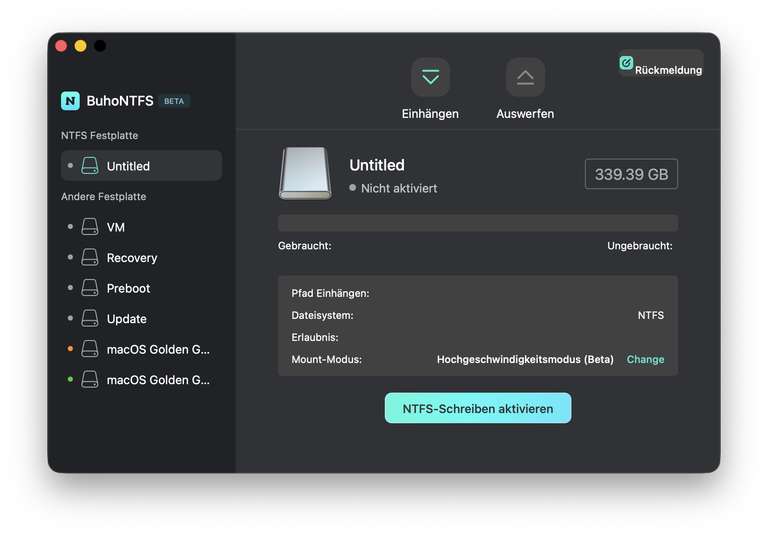Click the Erlaubnis label
The height and width of the screenshot is (536, 768).
(314, 338)
